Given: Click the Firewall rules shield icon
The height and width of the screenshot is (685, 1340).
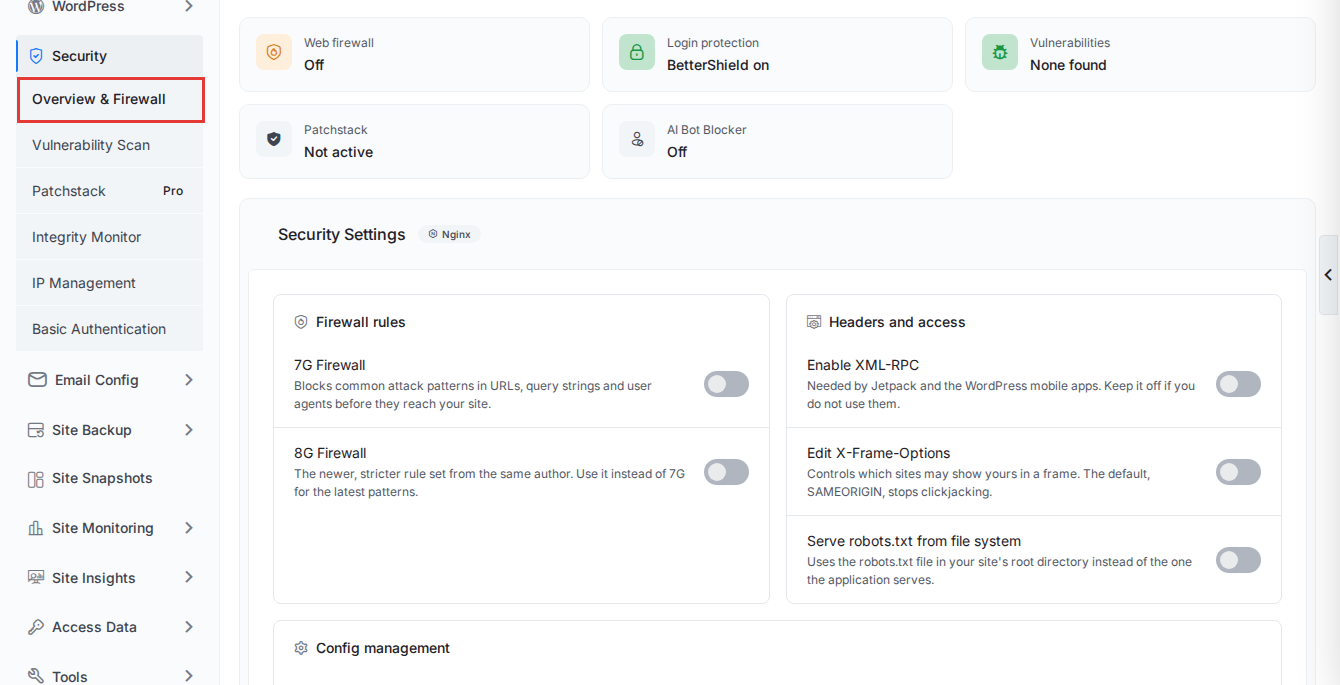Looking at the screenshot, I should coord(301,322).
